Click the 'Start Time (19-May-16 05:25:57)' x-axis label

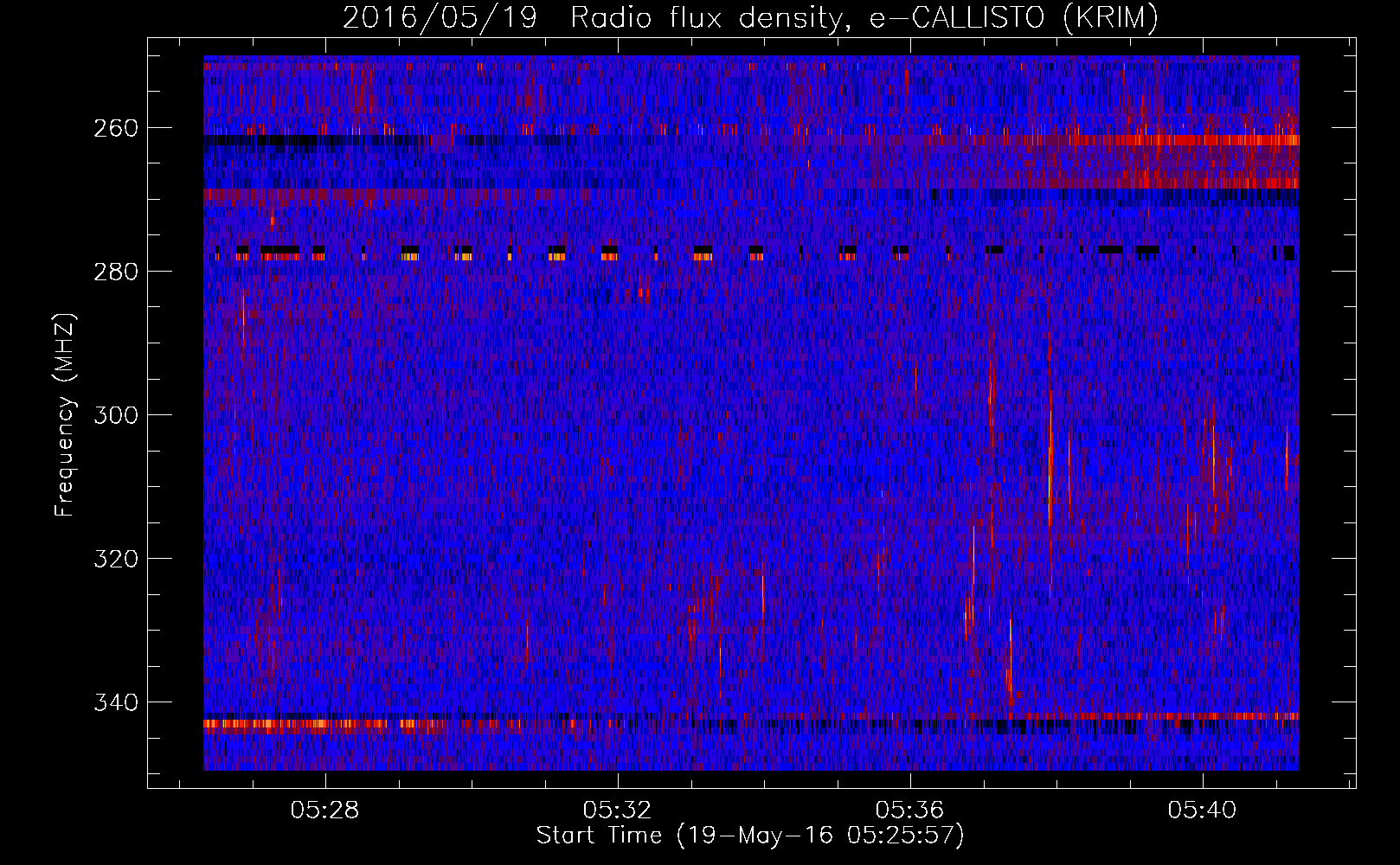[750, 836]
